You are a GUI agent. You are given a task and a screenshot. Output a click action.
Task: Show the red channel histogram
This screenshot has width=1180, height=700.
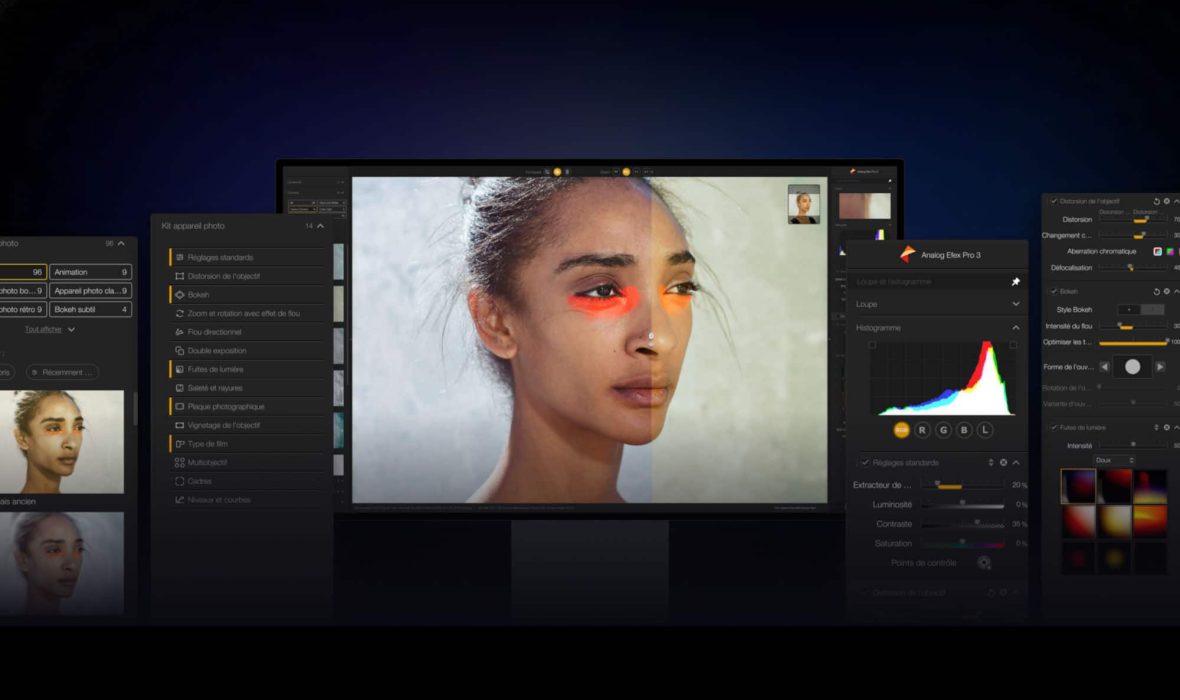(x=922, y=430)
